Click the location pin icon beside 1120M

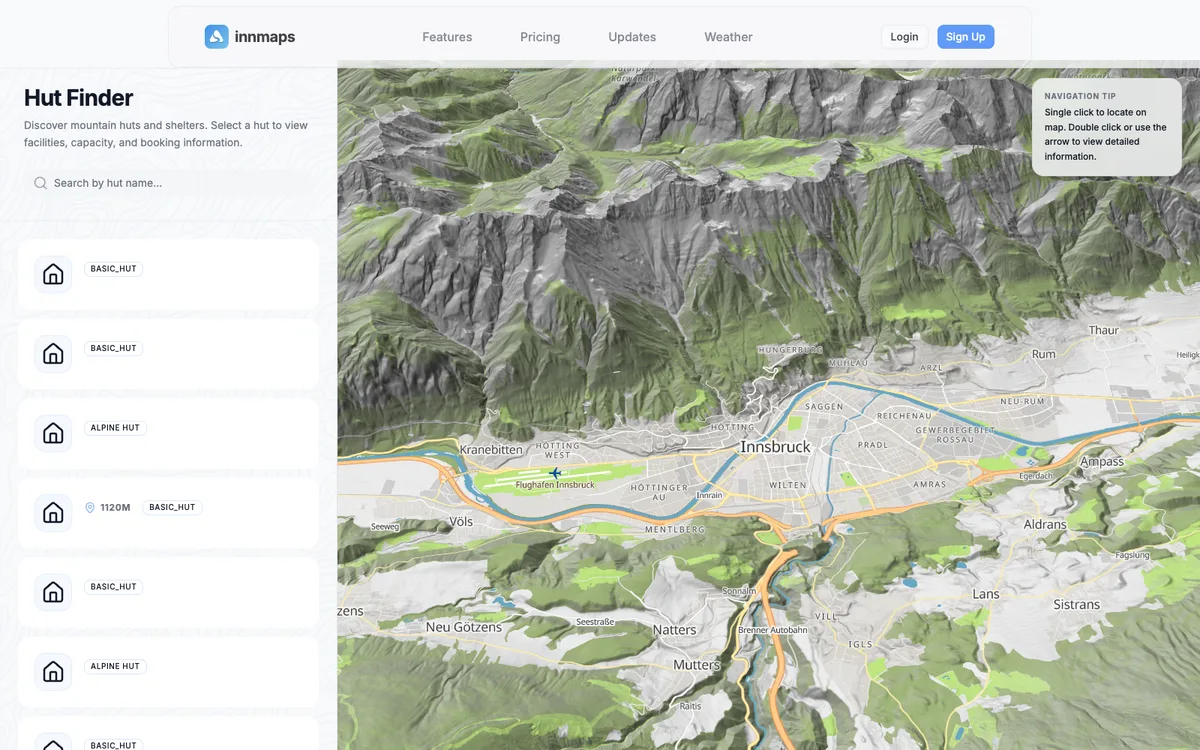(x=90, y=508)
